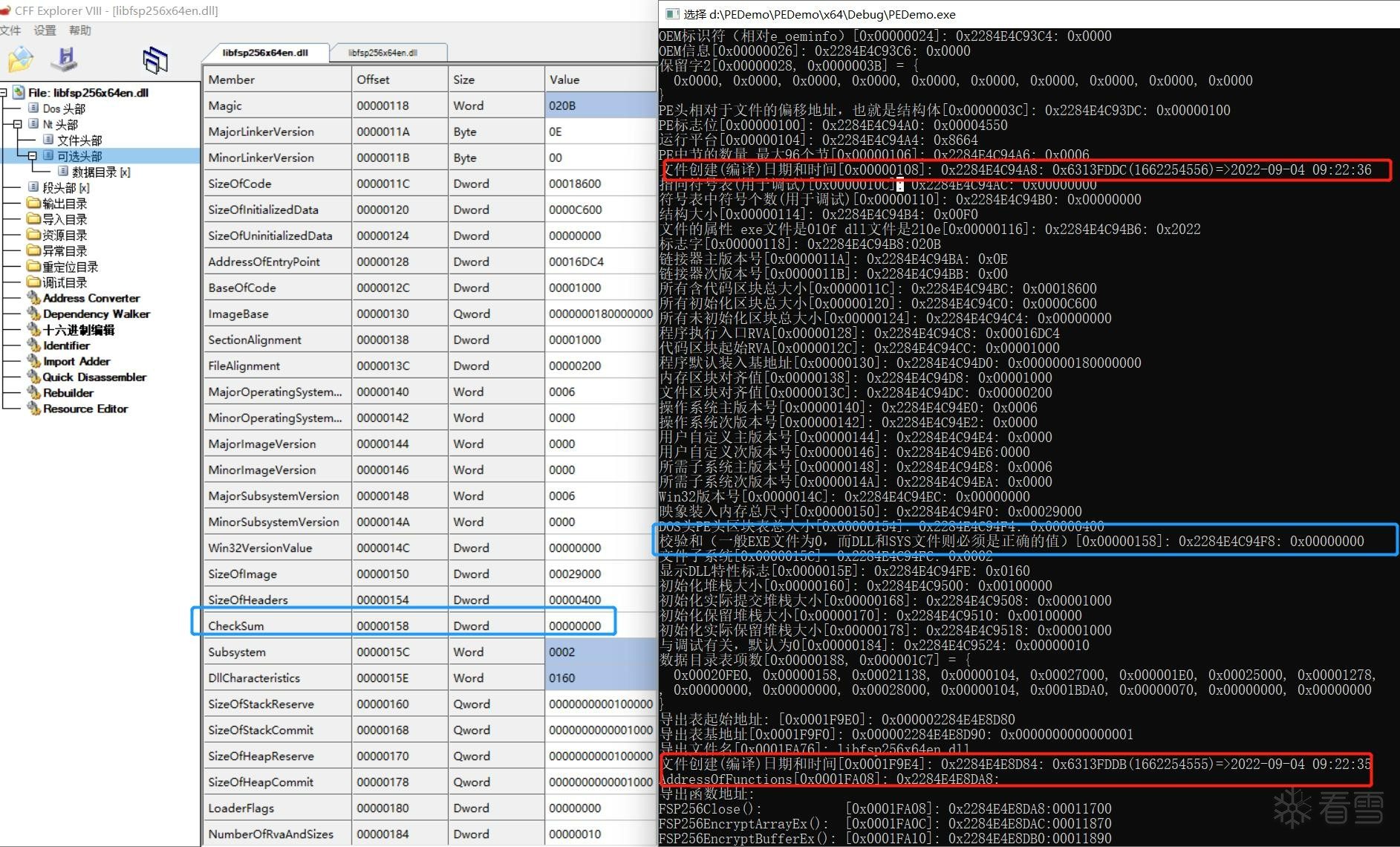Click the ImageBase value 0000000180000000
The width and height of the screenshot is (1400, 847).
tap(601, 314)
